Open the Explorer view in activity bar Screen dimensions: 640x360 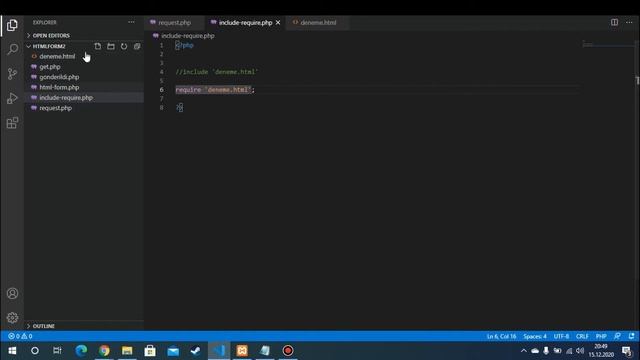12,25
